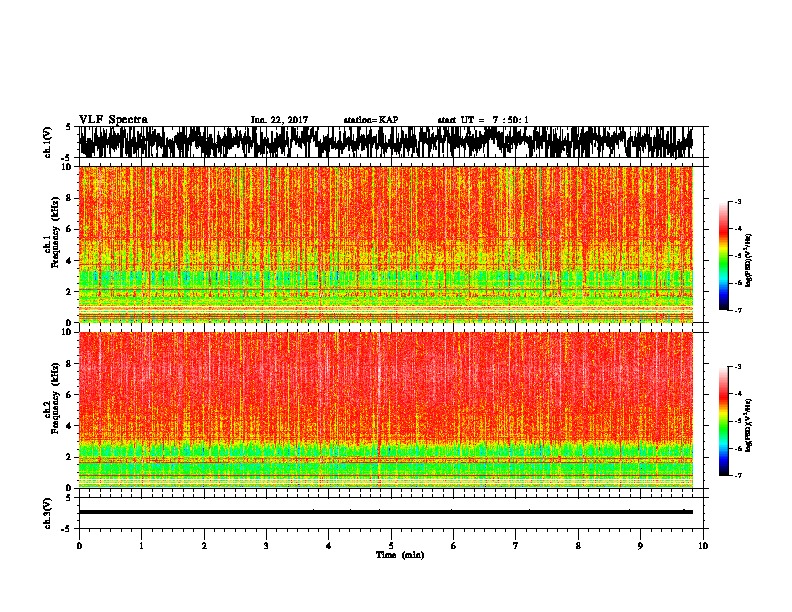Click the "4" frequency tick of ch.1 spectrogram

70,261
